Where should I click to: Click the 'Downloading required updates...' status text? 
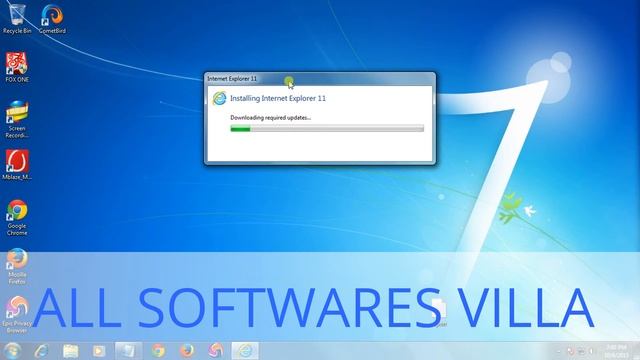(x=271, y=118)
